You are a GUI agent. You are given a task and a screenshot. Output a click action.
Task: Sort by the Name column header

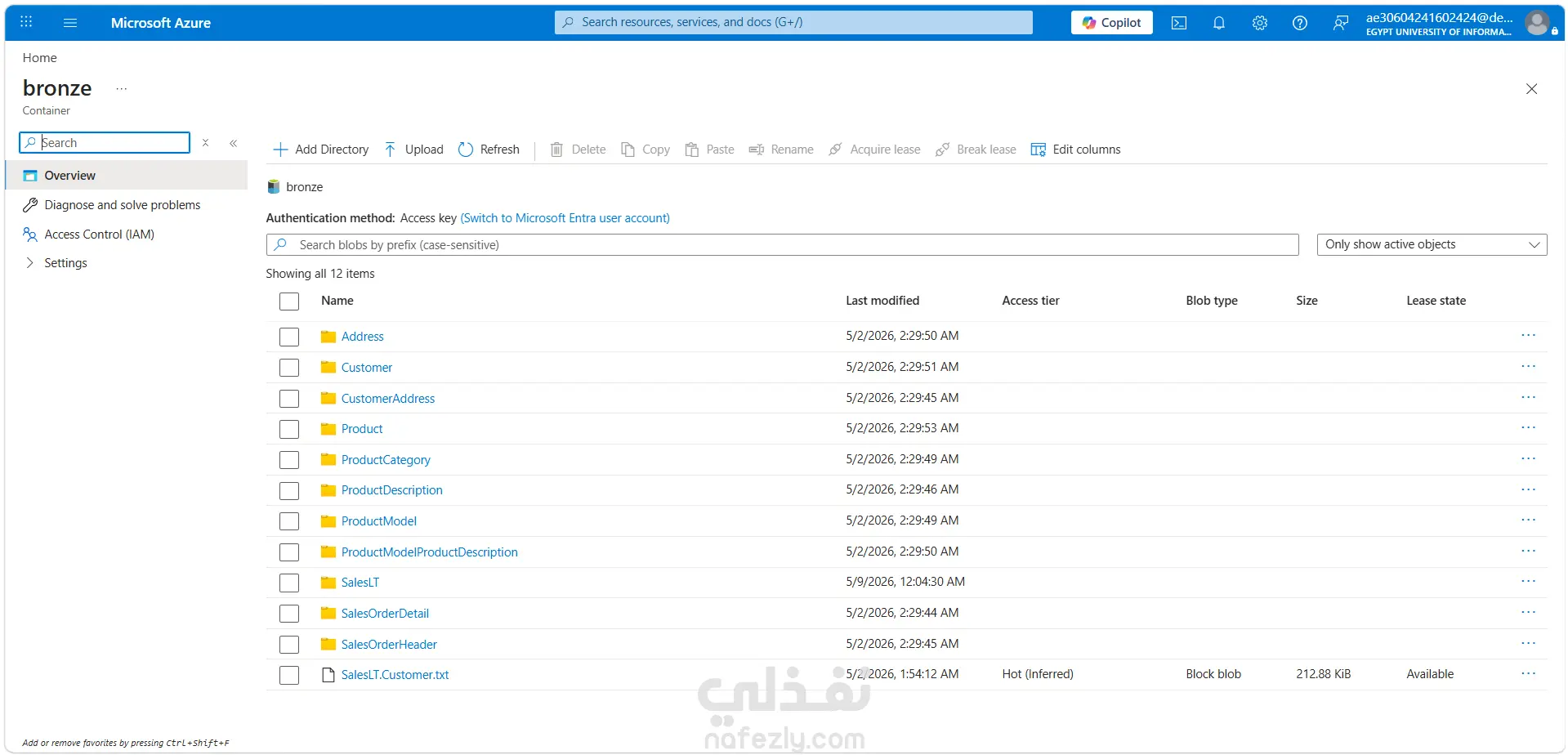[337, 301]
